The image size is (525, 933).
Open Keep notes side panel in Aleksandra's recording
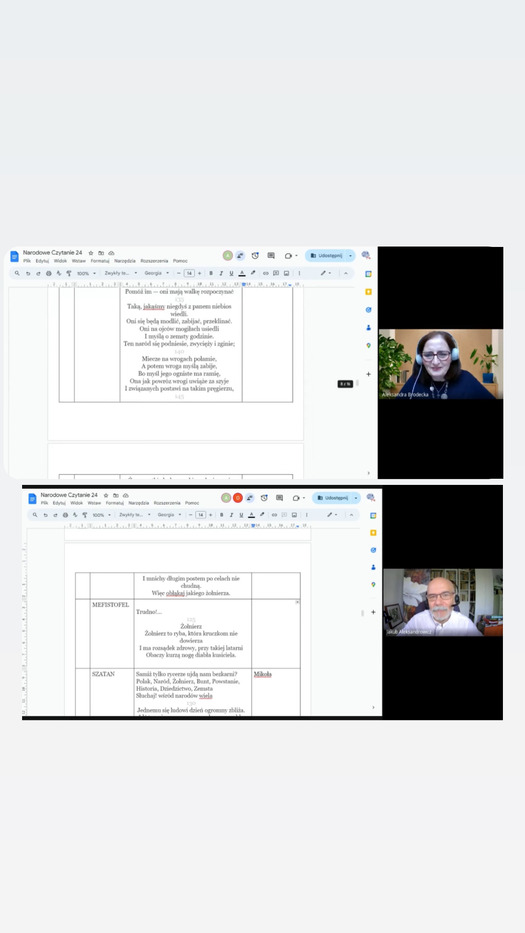pos(368,292)
